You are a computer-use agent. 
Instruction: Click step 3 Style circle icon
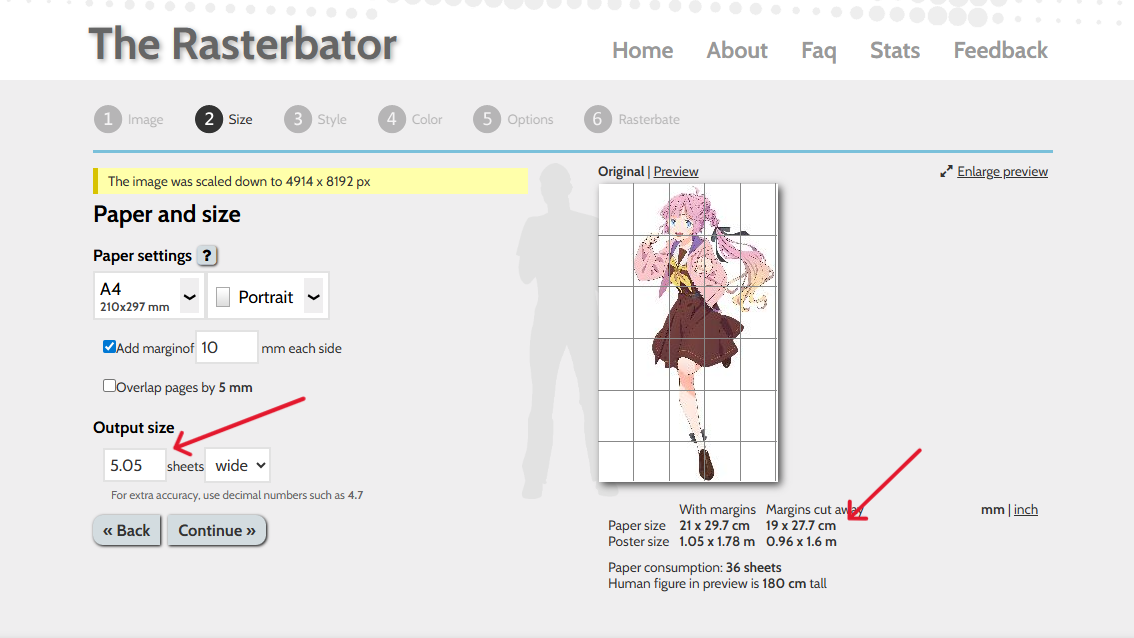[298, 119]
